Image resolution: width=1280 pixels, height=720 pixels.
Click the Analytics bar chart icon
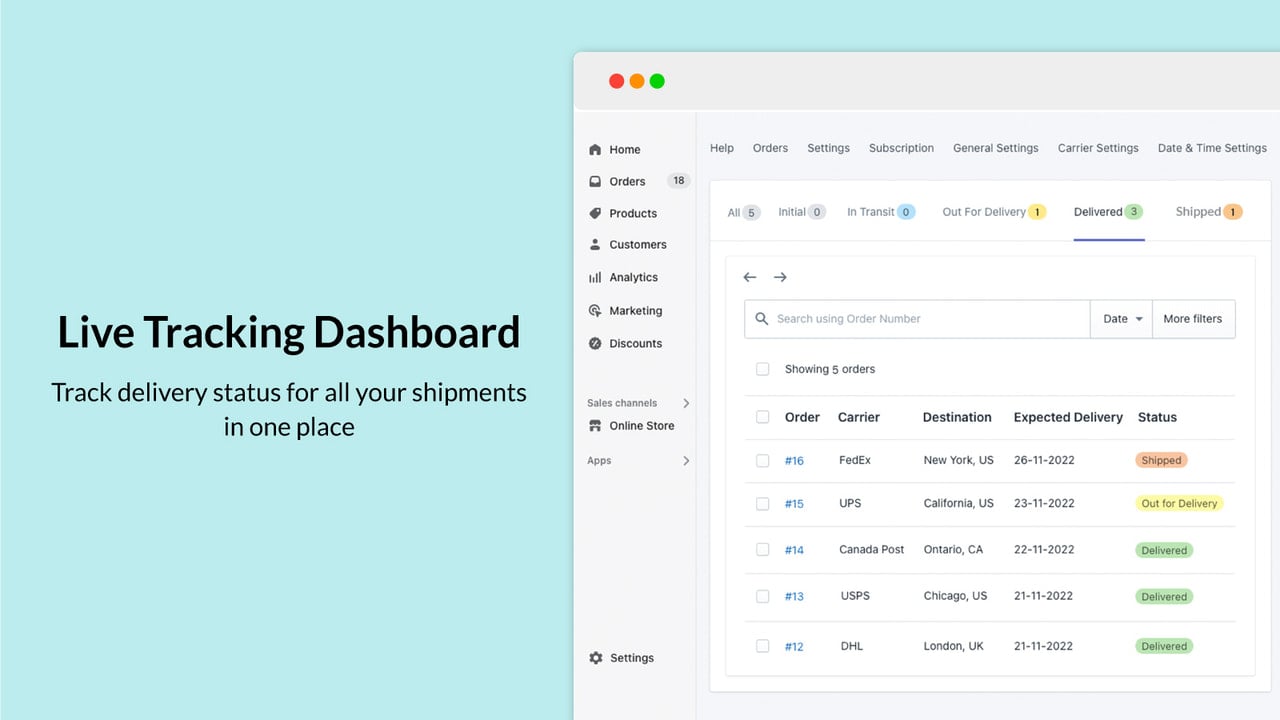click(596, 277)
